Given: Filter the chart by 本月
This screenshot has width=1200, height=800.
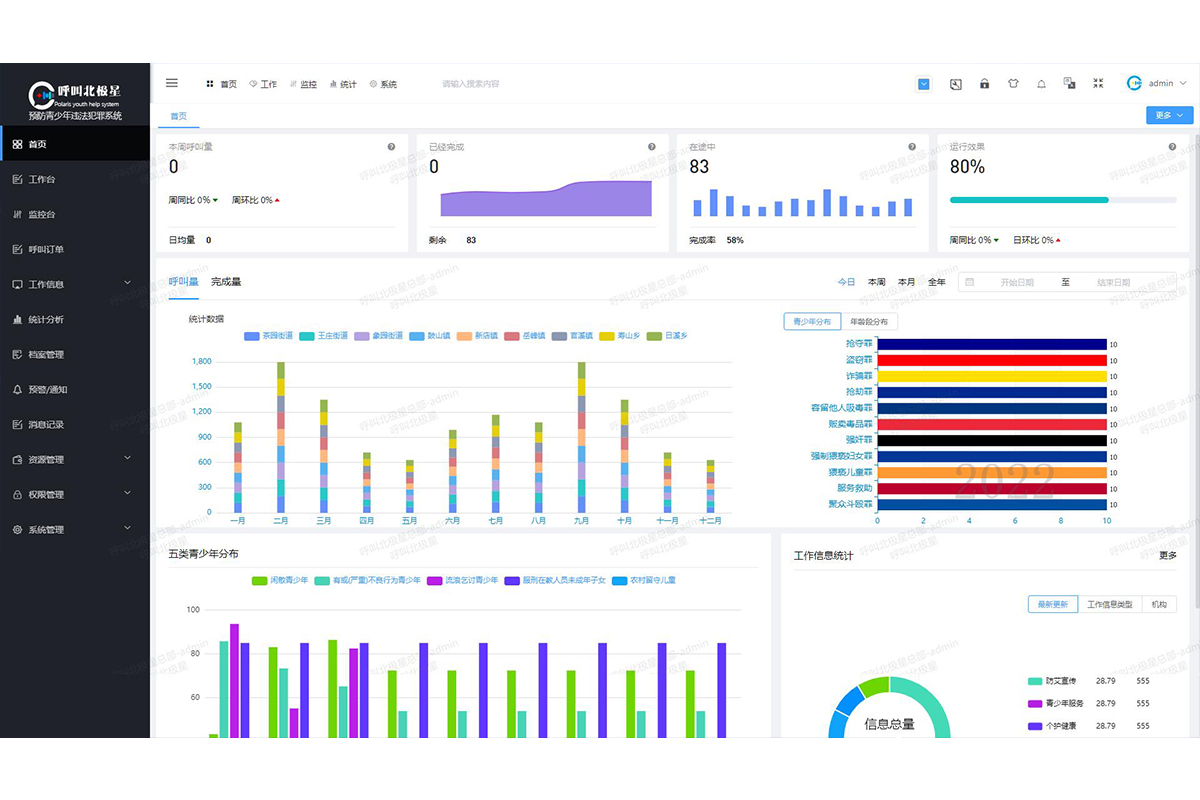Looking at the screenshot, I should point(906,283).
